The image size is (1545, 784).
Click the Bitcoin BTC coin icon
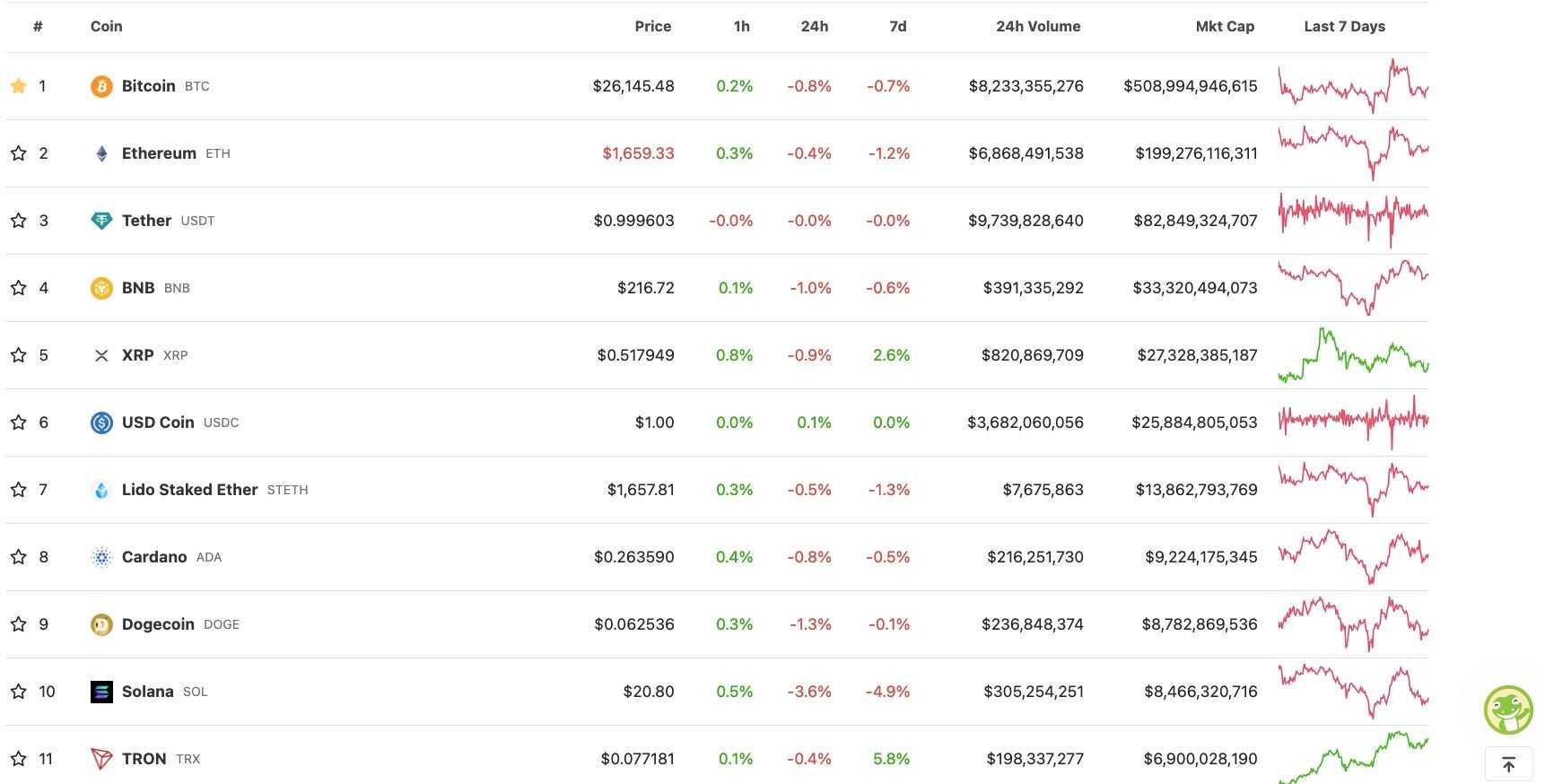(x=101, y=85)
